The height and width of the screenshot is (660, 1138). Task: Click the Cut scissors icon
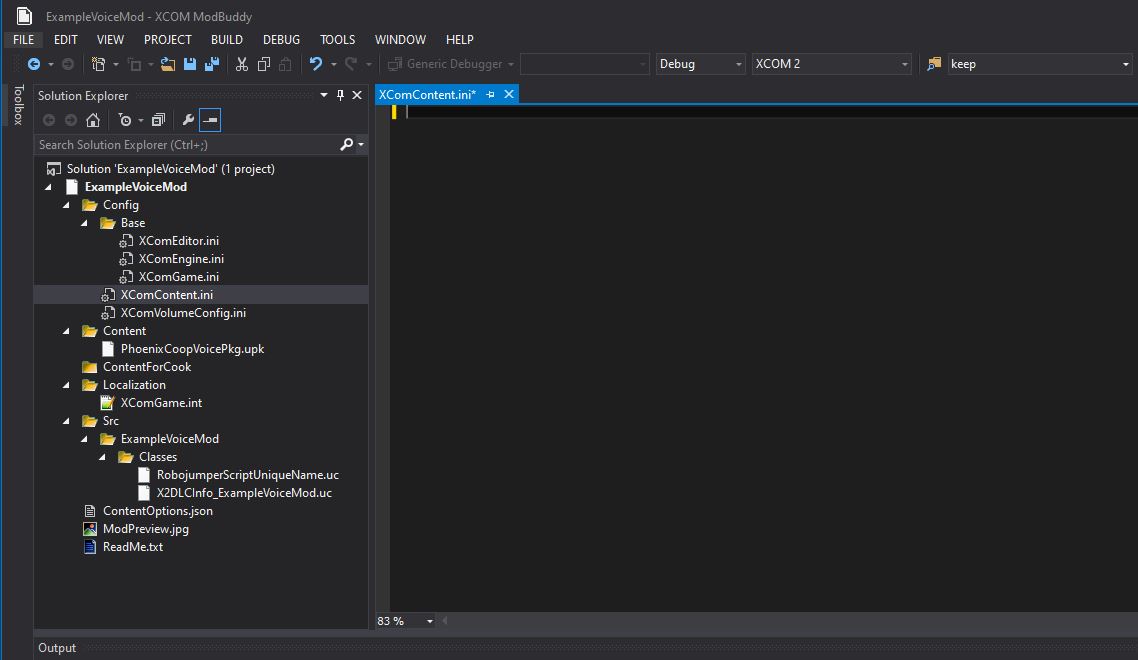(242, 64)
